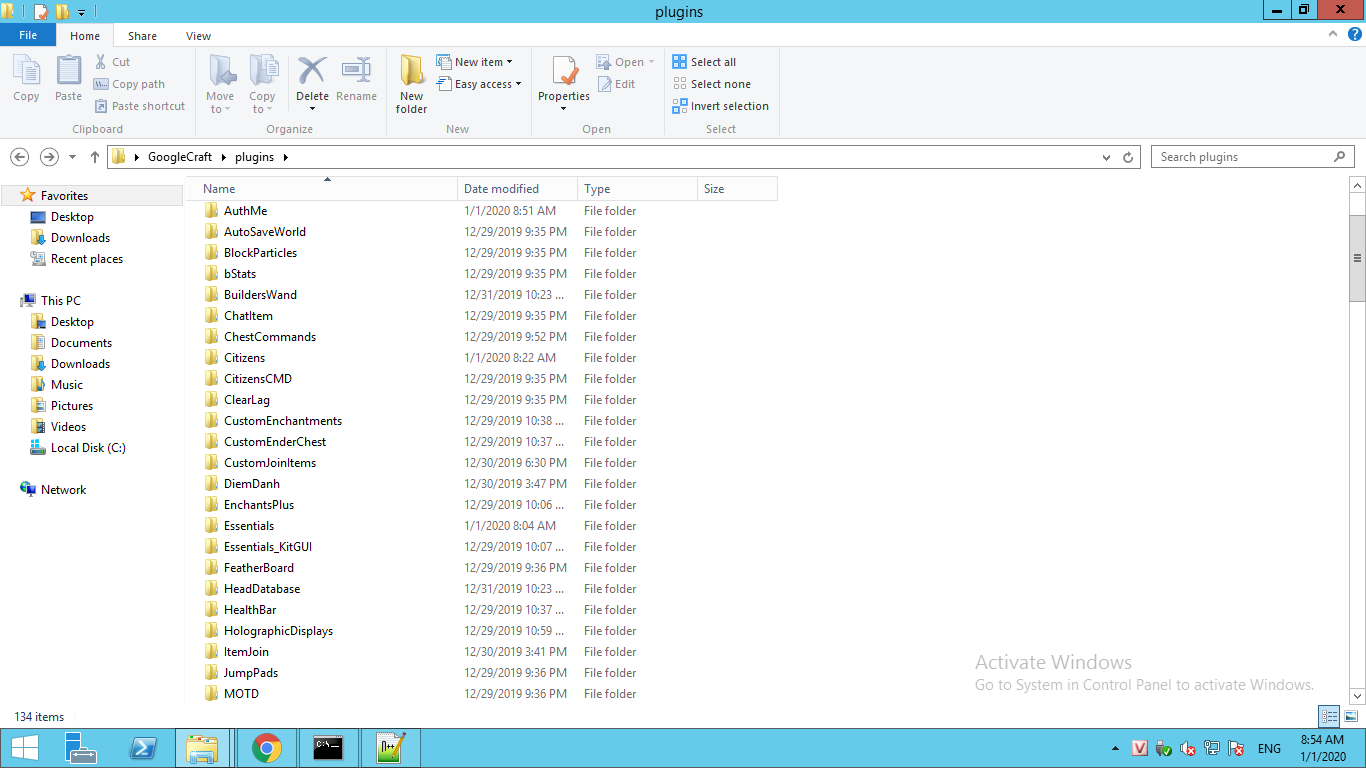
Task: Create a New folder from the ribbon
Action: tap(411, 84)
